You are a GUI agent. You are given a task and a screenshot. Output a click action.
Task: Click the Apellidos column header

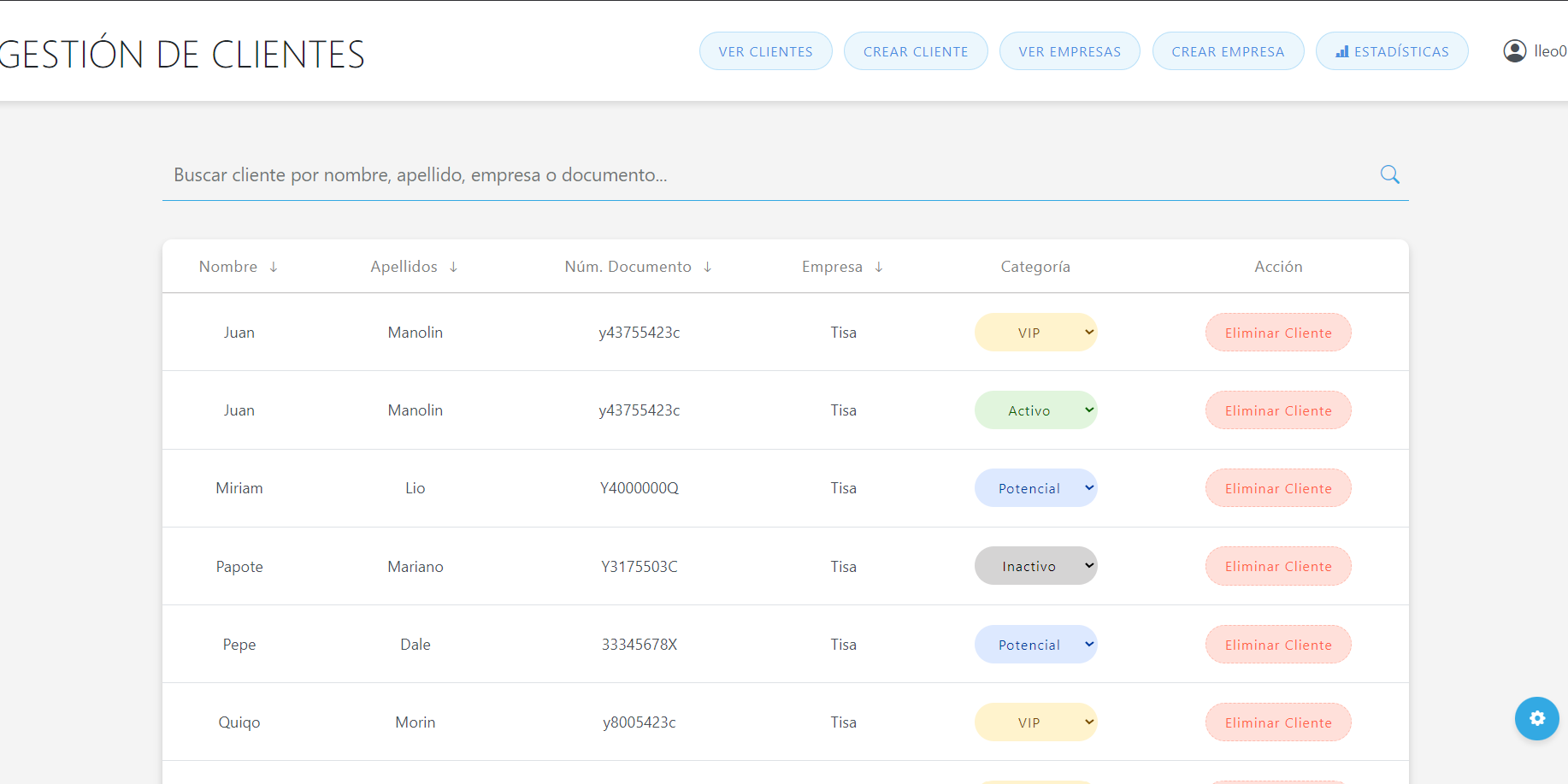click(404, 267)
